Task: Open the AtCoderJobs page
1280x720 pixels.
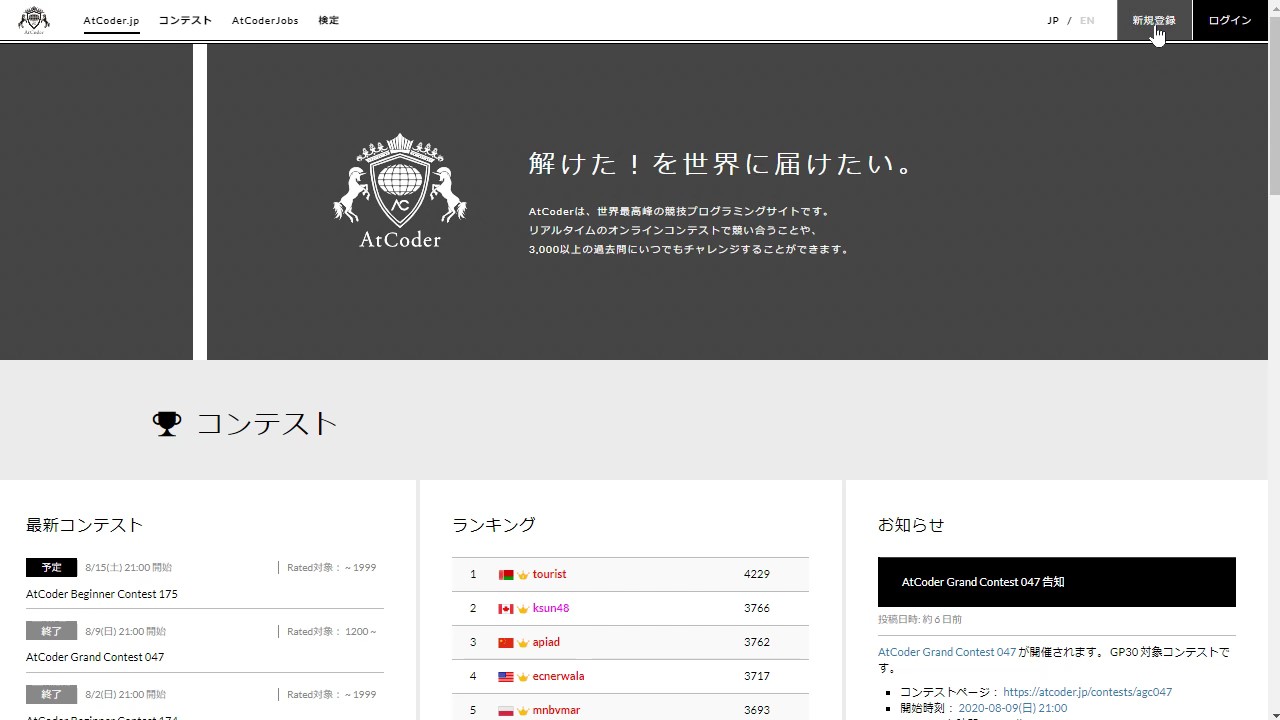Action: [265, 19]
